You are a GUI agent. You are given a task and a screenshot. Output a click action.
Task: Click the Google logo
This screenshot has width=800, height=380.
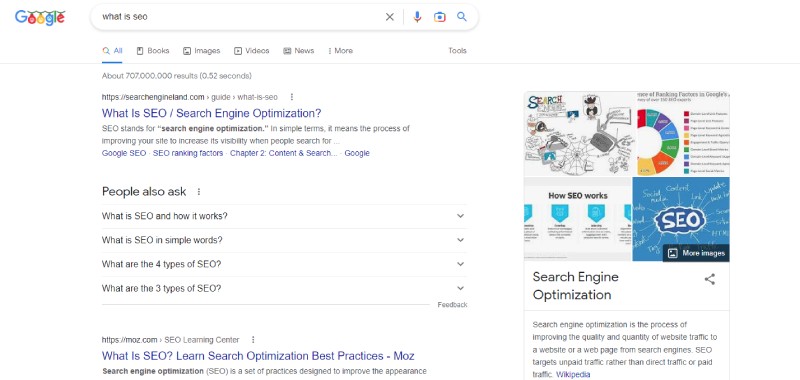pyautogui.click(x=40, y=17)
